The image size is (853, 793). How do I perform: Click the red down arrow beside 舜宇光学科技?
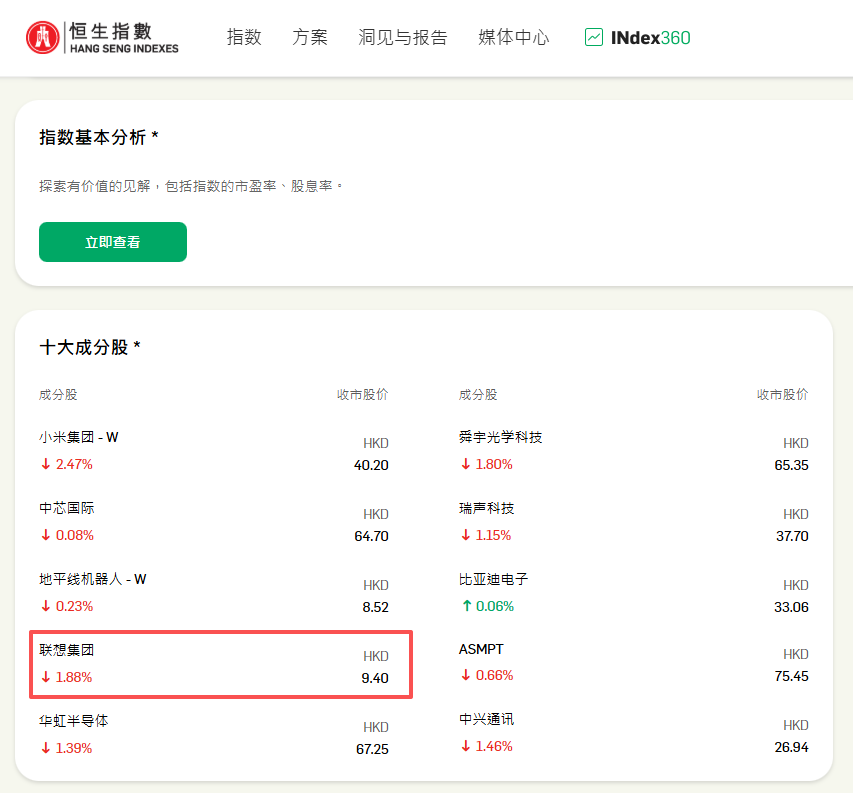point(465,464)
